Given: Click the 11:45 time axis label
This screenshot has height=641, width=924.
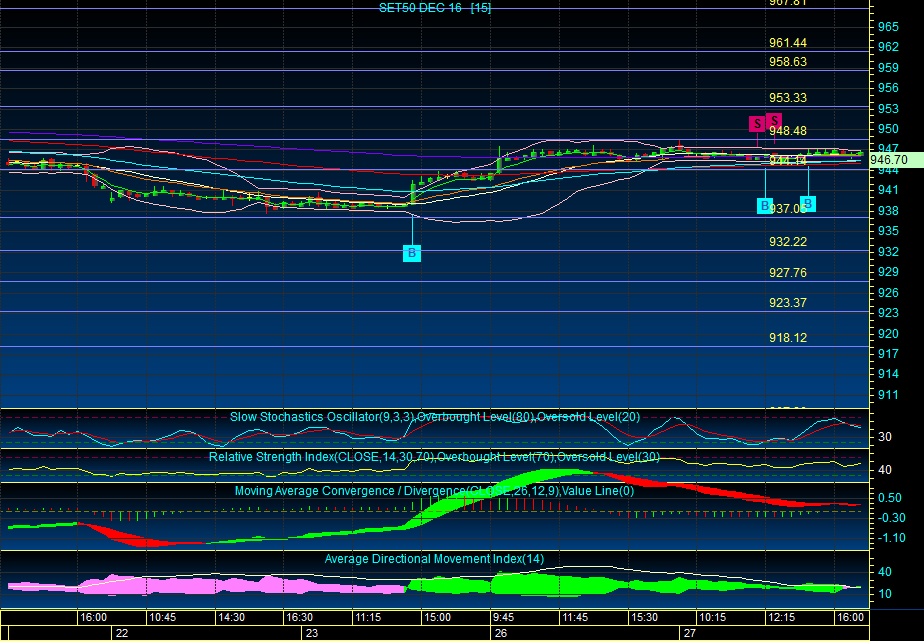Looking at the screenshot, I should pyautogui.click(x=575, y=617).
